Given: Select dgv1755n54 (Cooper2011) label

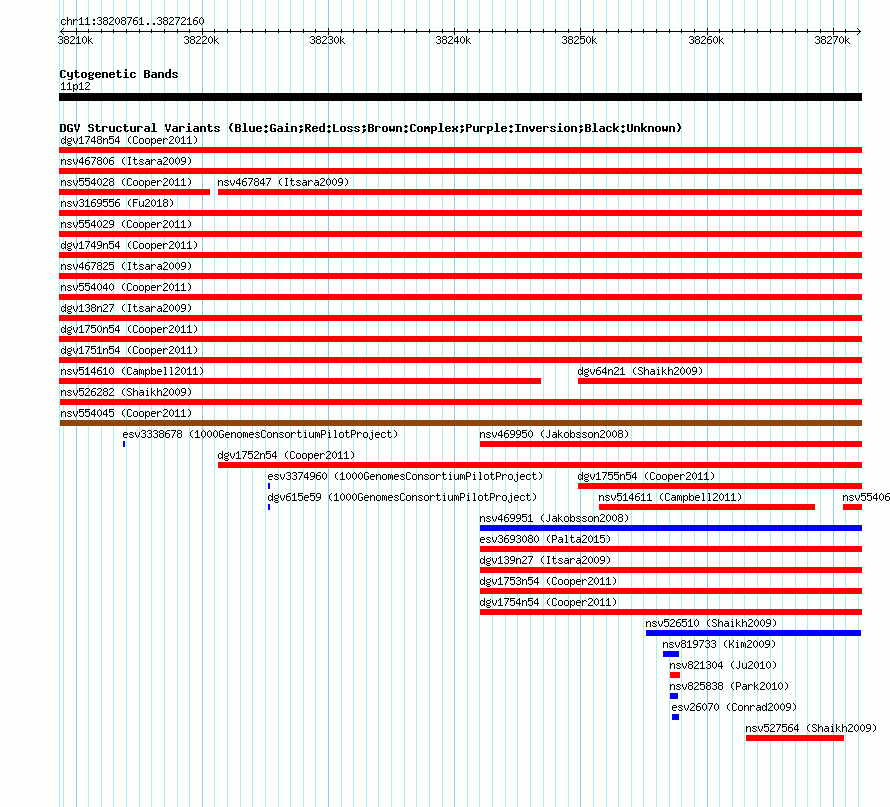Looking at the screenshot, I should coord(646,476).
